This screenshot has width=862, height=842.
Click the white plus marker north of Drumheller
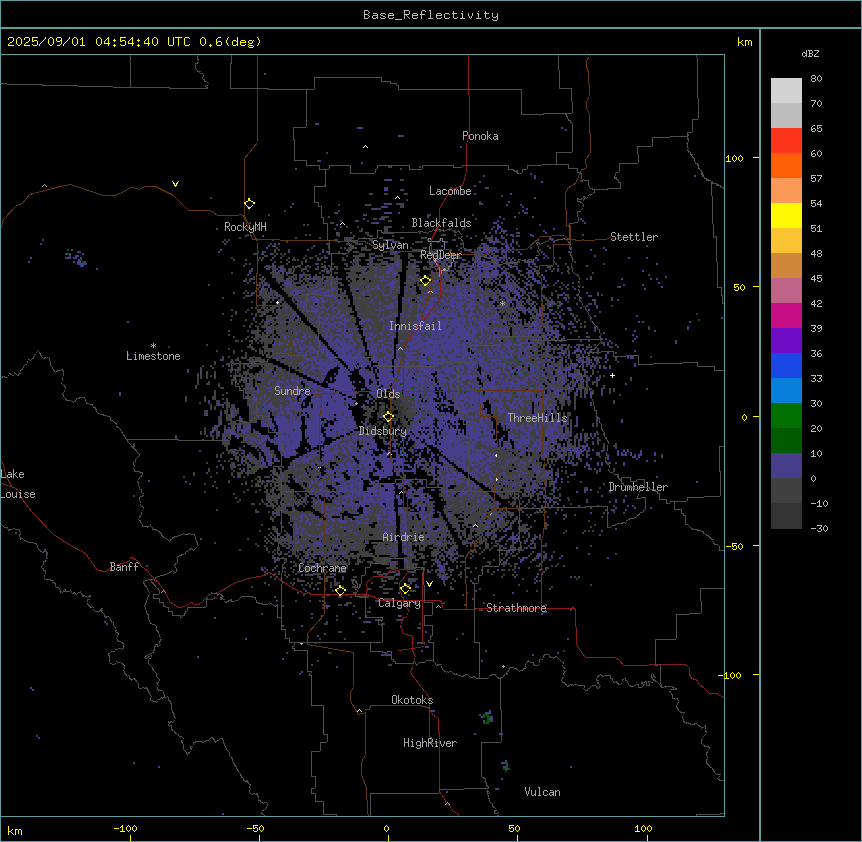(x=612, y=375)
